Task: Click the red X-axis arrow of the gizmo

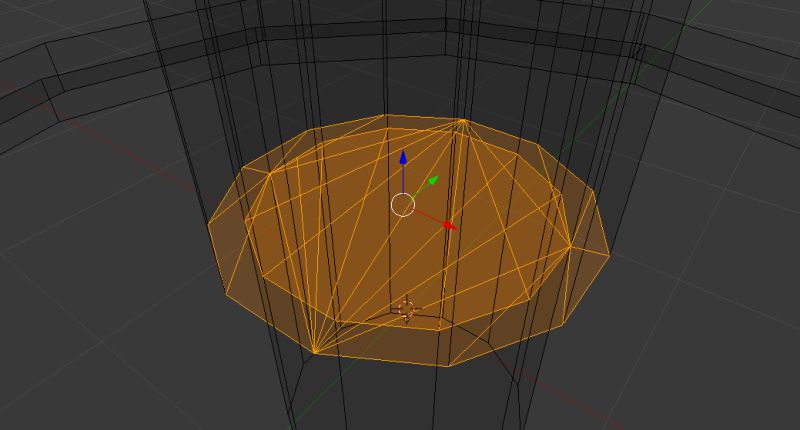Action: click(x=448, y=224)
